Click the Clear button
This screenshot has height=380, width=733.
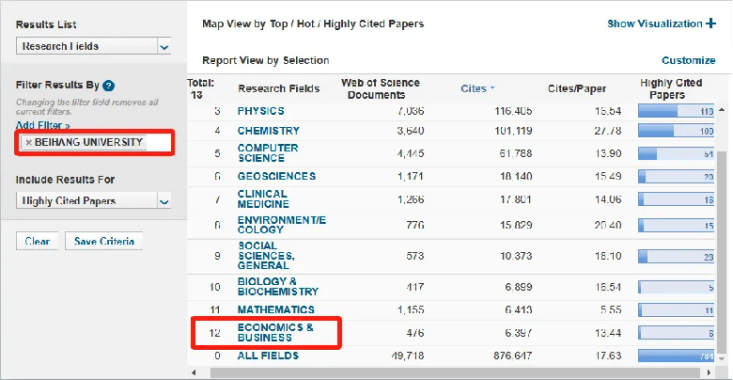pos(37,241)
